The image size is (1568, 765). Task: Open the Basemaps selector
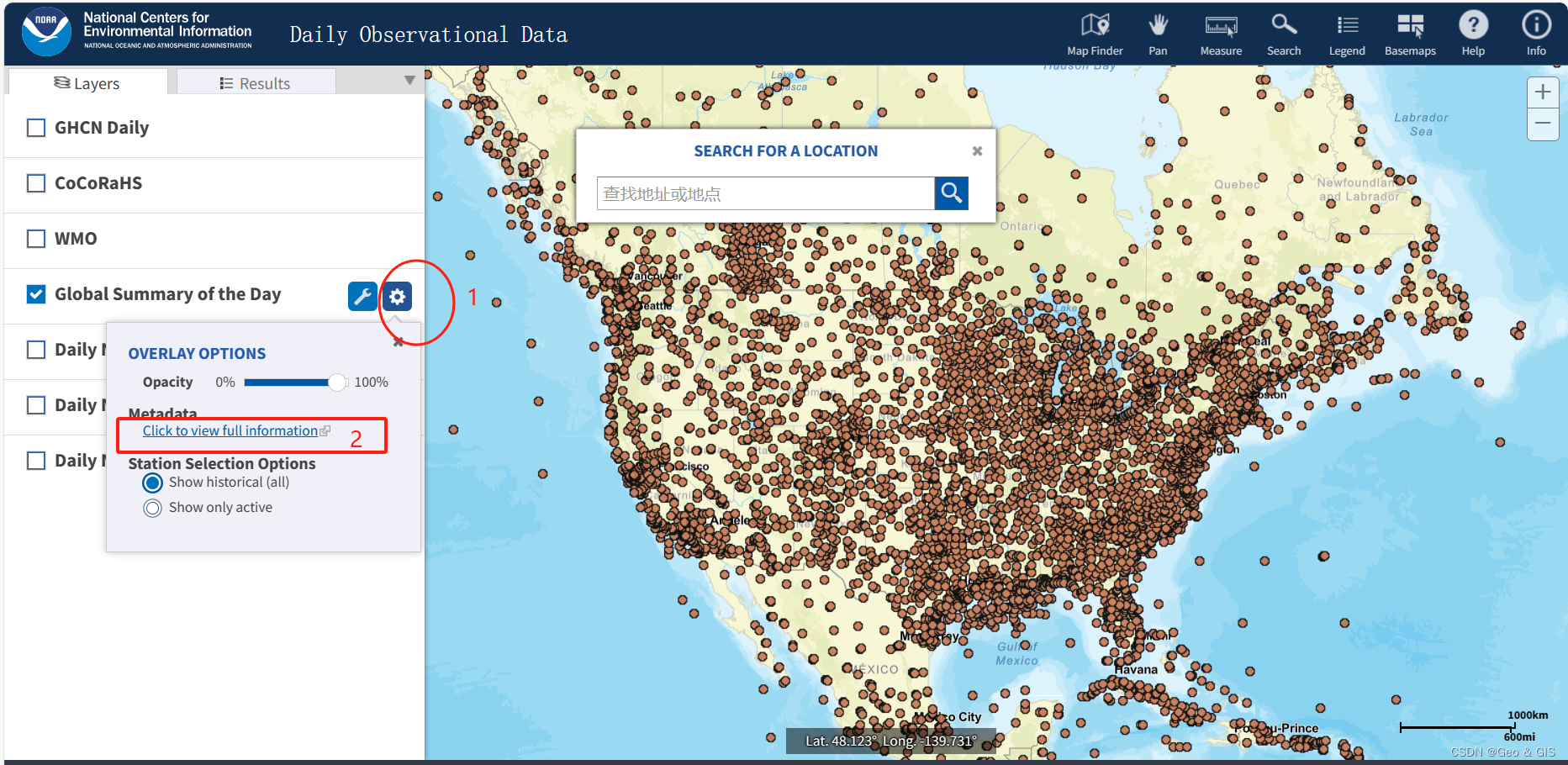(1410, 34)
